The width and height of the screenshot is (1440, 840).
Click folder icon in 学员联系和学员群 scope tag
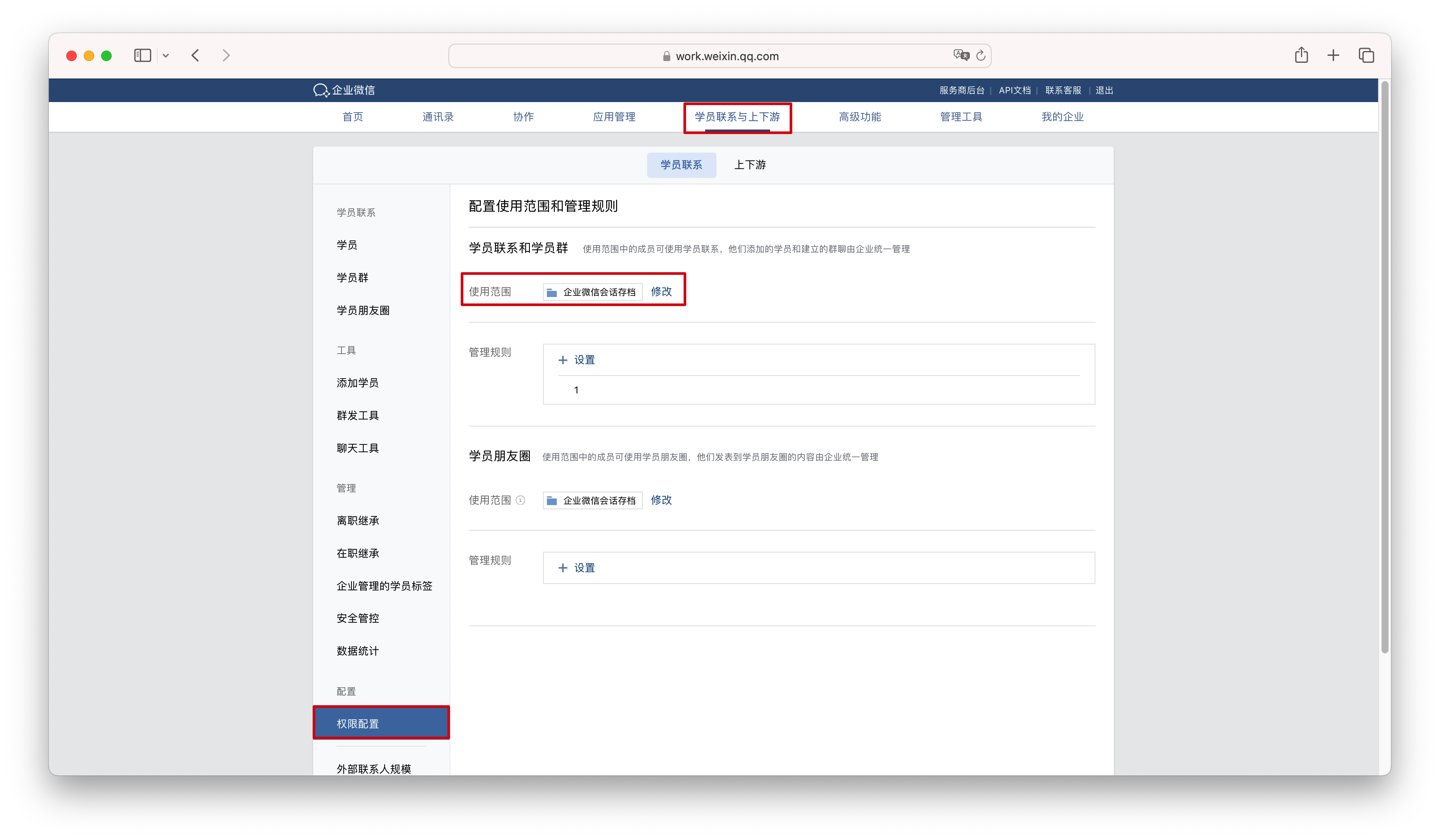[551, 293]
